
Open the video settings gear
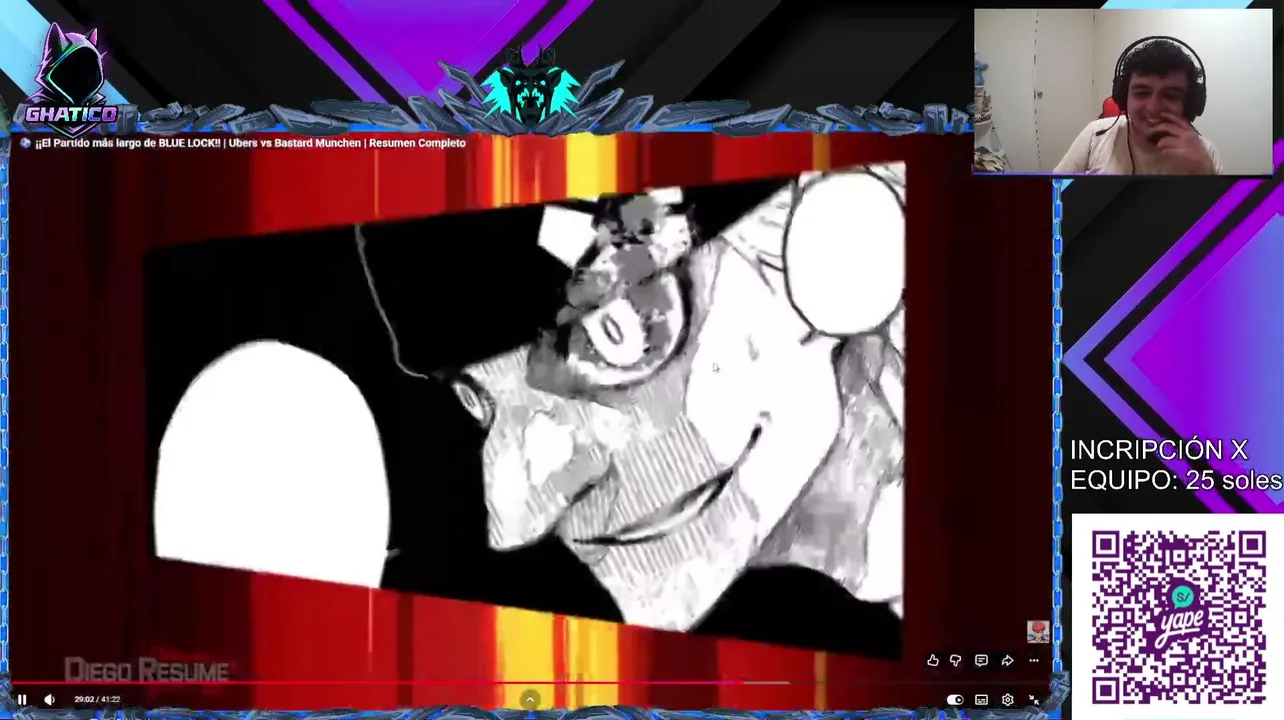coord(1007,700)
